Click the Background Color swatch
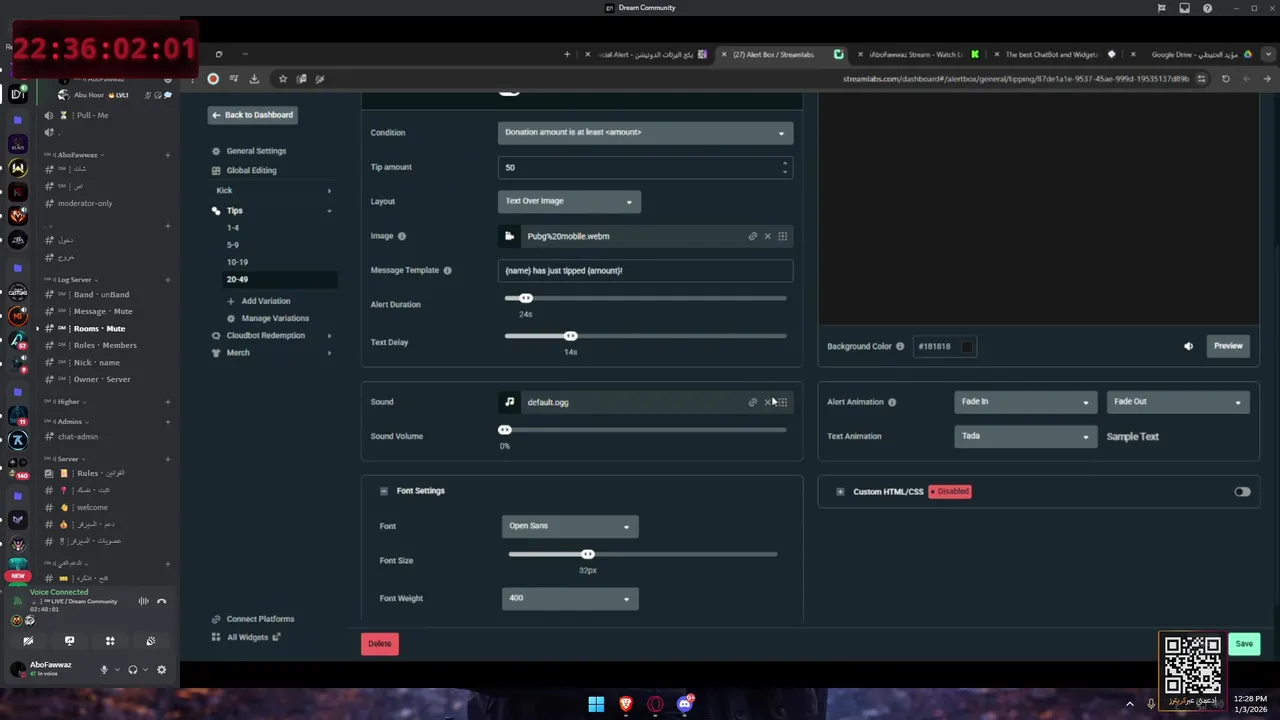Screen dimensions: 1280x720 point(967,346)
